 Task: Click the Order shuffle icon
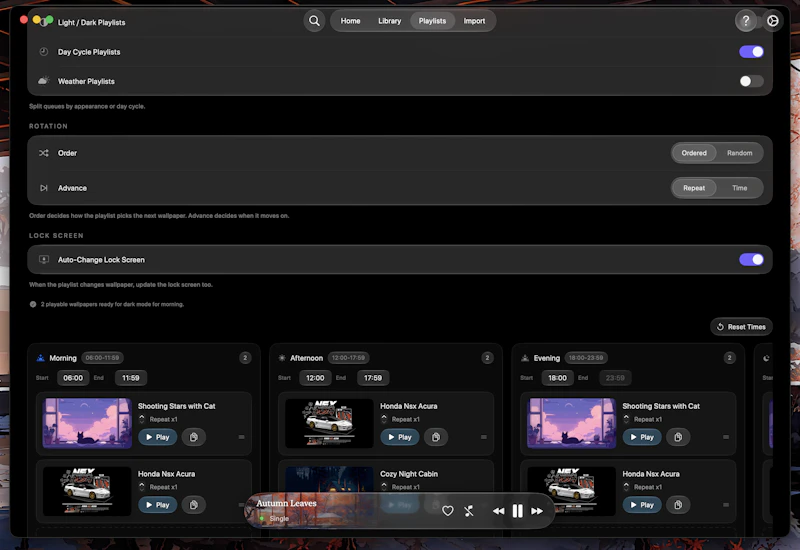44,153
